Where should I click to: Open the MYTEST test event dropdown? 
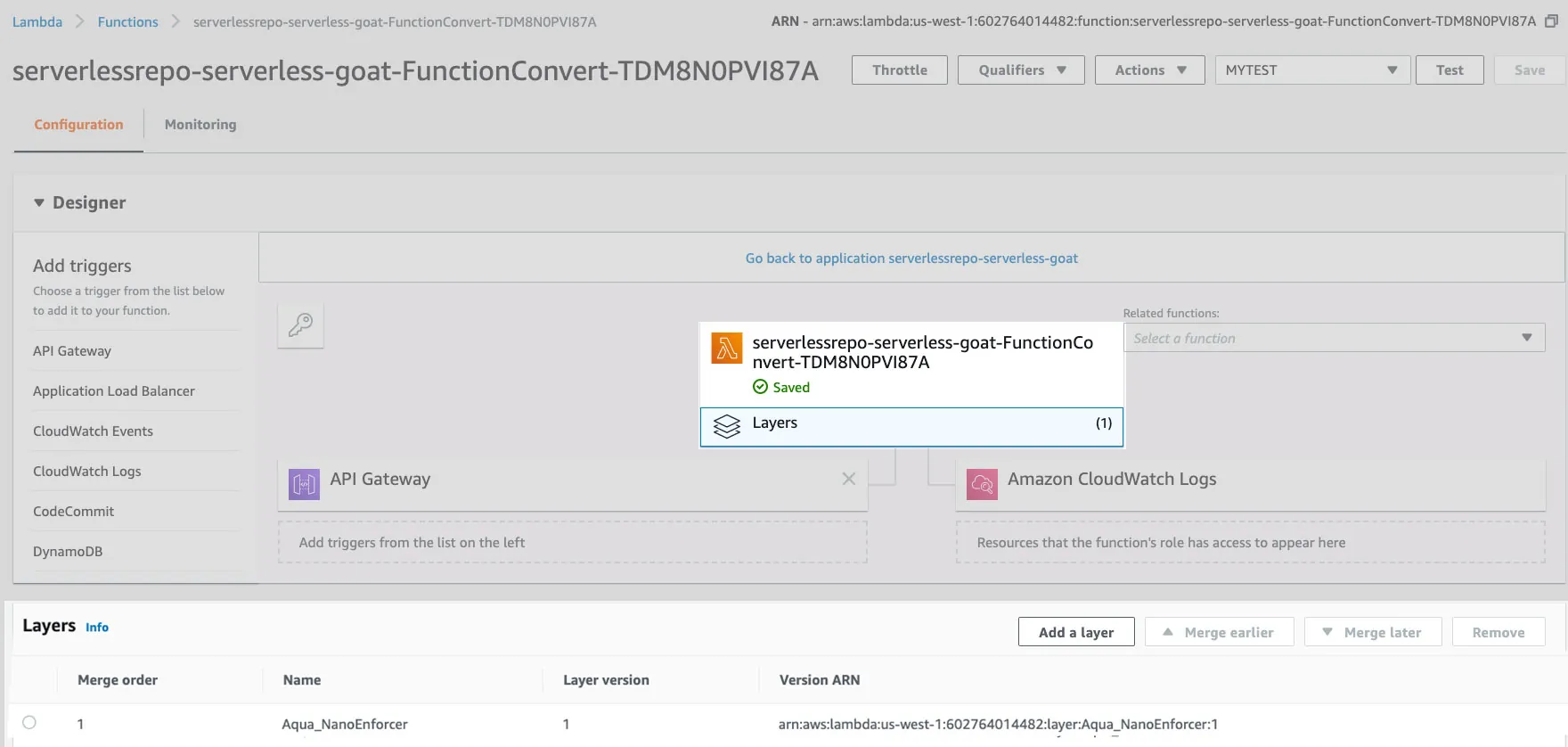[1312, 70]
